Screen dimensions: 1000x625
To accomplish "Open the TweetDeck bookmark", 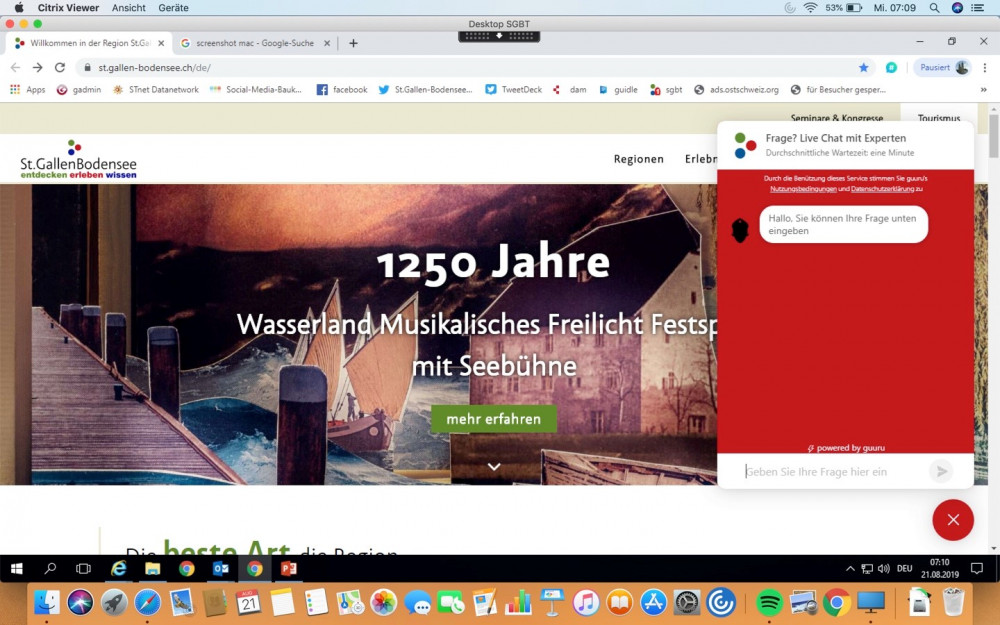I will click(513, 89).
